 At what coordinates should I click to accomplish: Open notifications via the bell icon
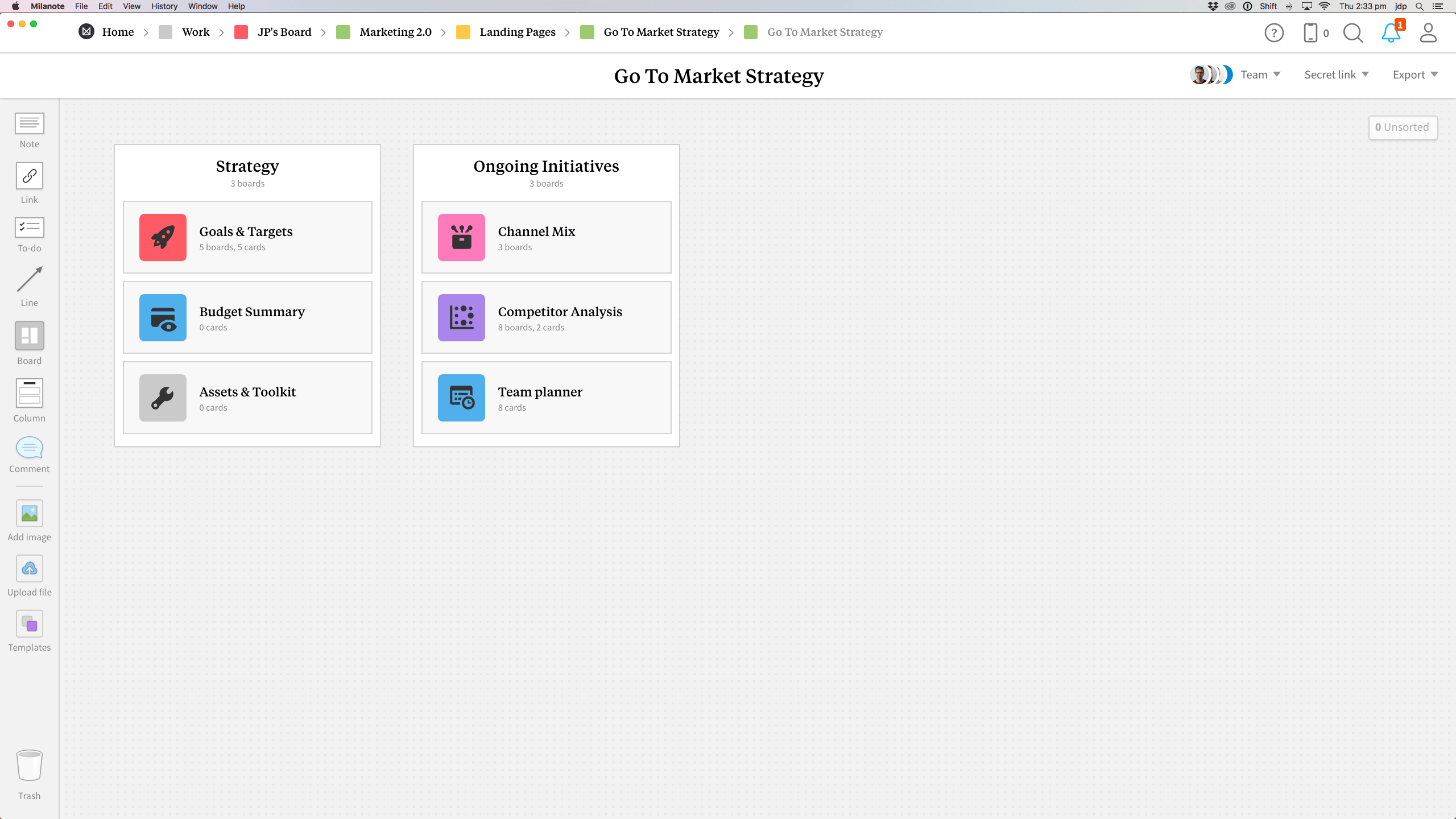pos(1391,33)
